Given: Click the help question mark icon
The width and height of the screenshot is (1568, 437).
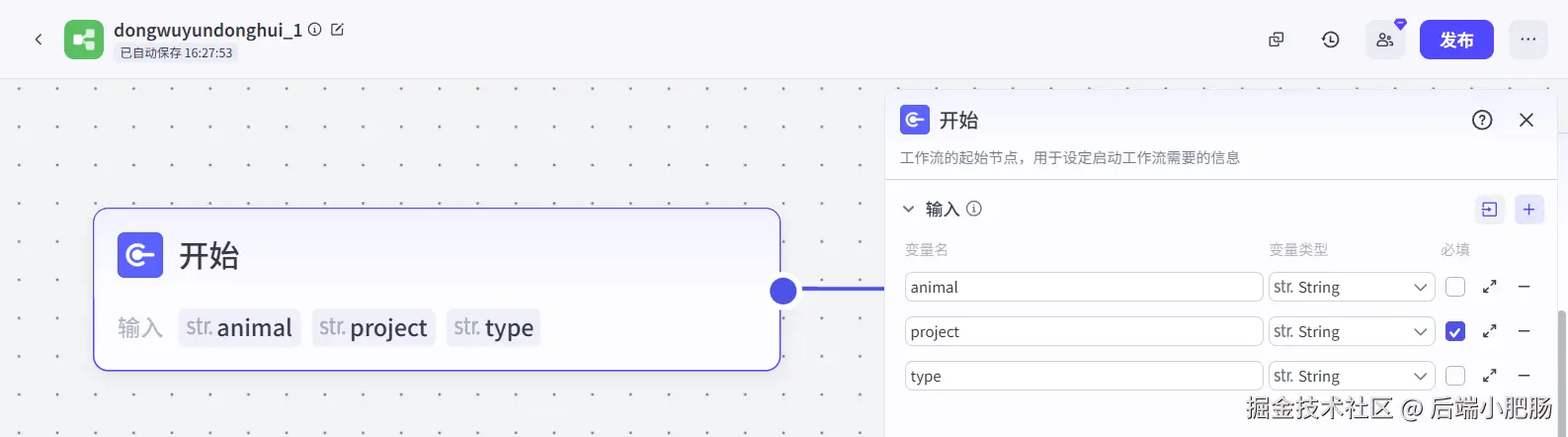Looking at the screenshot, I should tap(1482, 120).
